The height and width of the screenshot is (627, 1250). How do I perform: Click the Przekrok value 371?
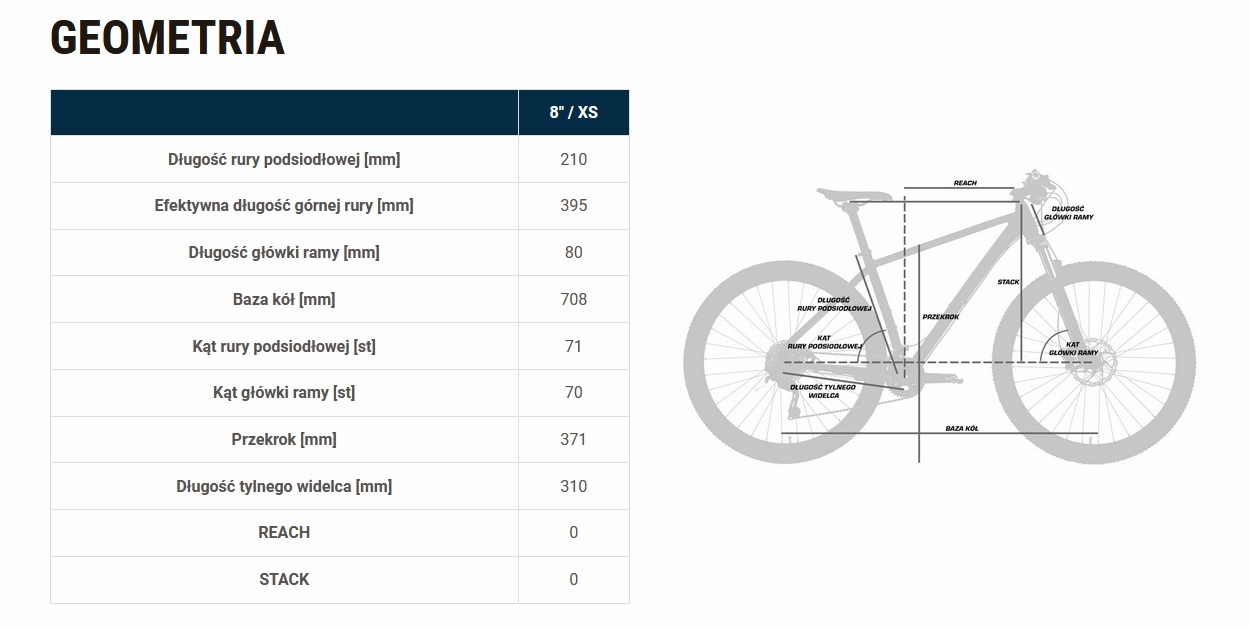(x=573, y=439)
